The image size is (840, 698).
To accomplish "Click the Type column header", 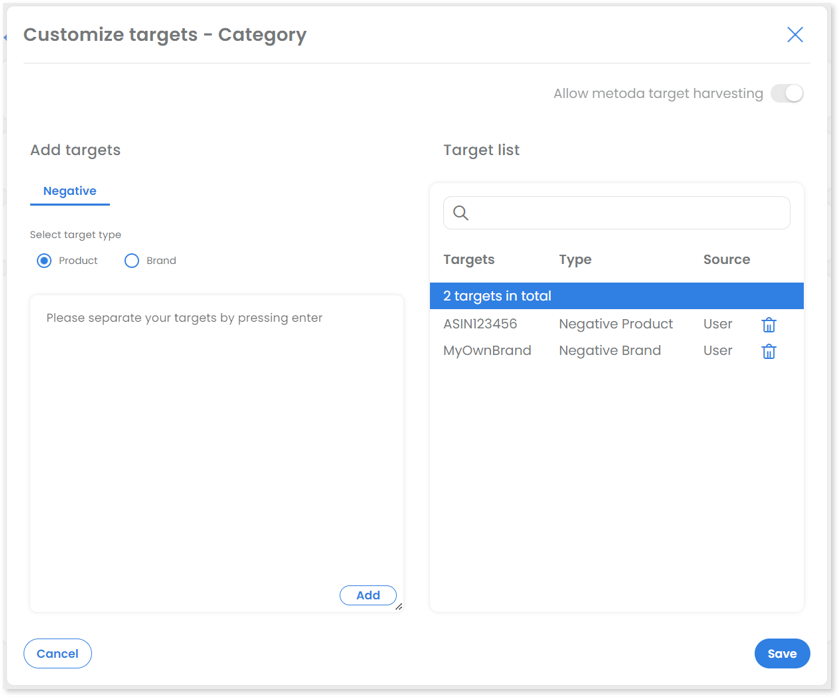I will (575, 260).
